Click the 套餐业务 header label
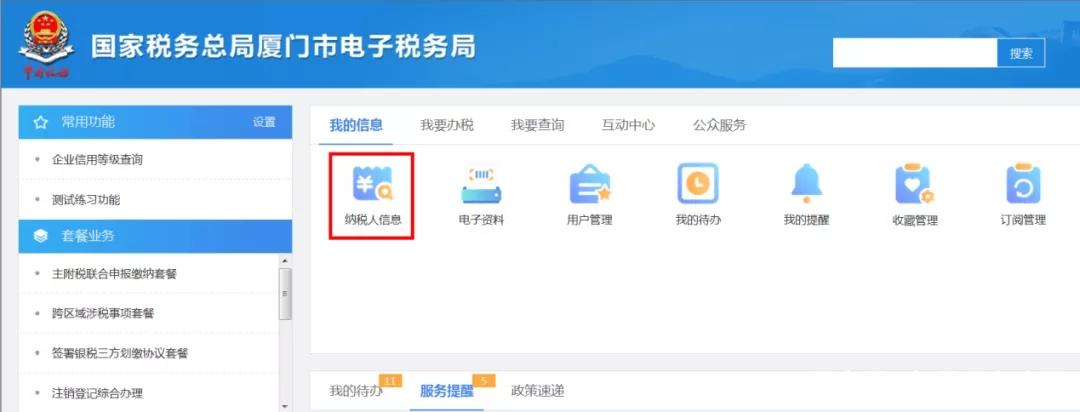1080x412 pixels. (88, 236)
